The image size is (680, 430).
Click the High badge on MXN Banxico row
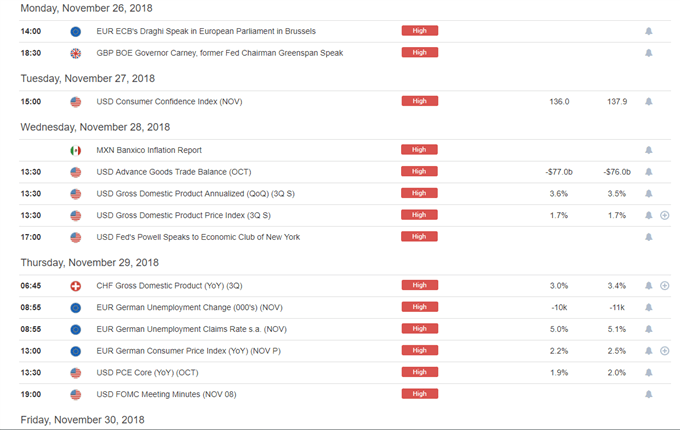click(x=420, y=150)
